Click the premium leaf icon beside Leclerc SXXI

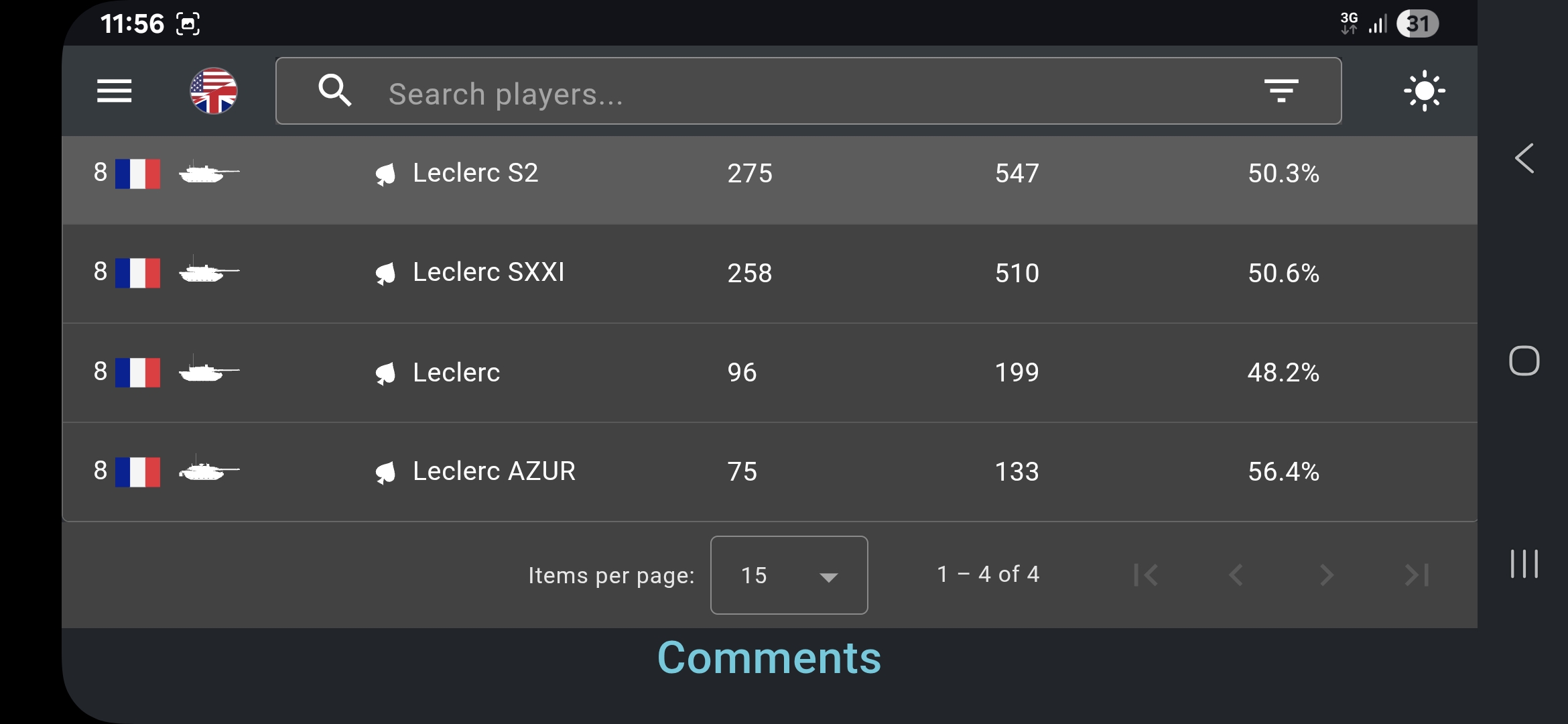coord(386,274)
